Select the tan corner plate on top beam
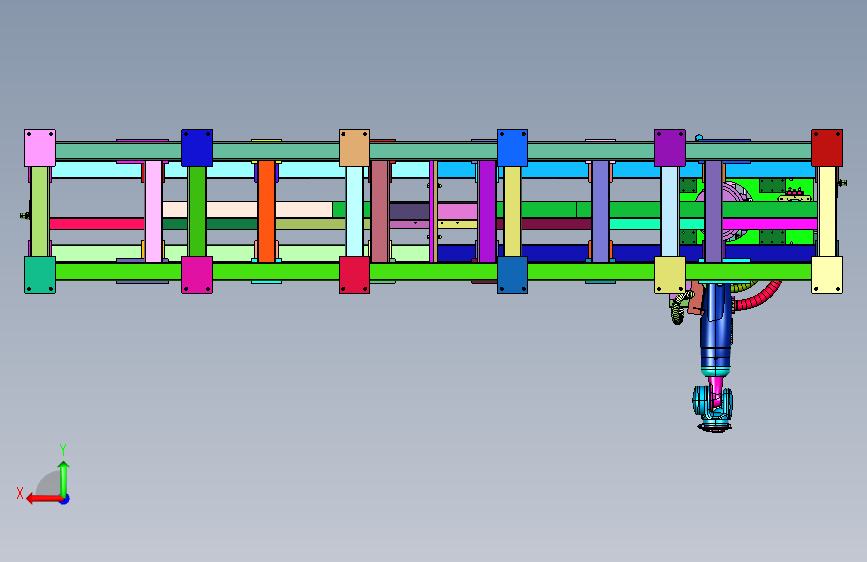This screenshot has height=562, width=867. [x=354, y=148]
